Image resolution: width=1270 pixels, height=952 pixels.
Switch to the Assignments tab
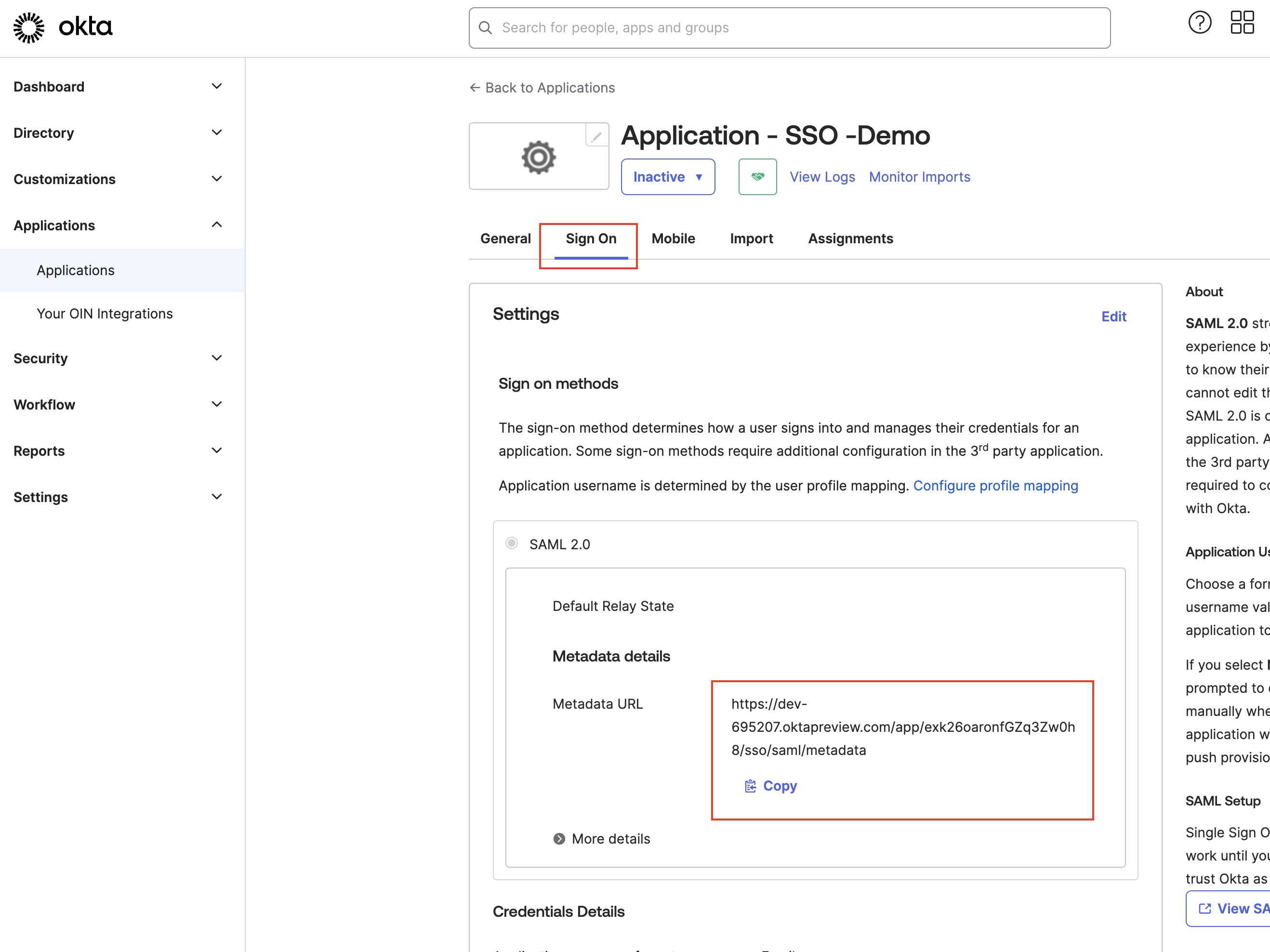click(850, 238)
